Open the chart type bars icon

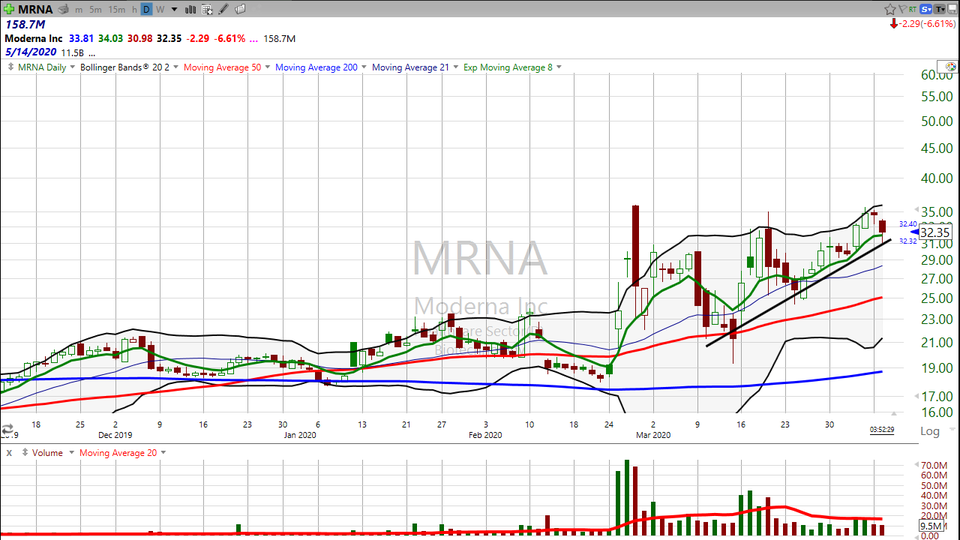pos(190,9)
